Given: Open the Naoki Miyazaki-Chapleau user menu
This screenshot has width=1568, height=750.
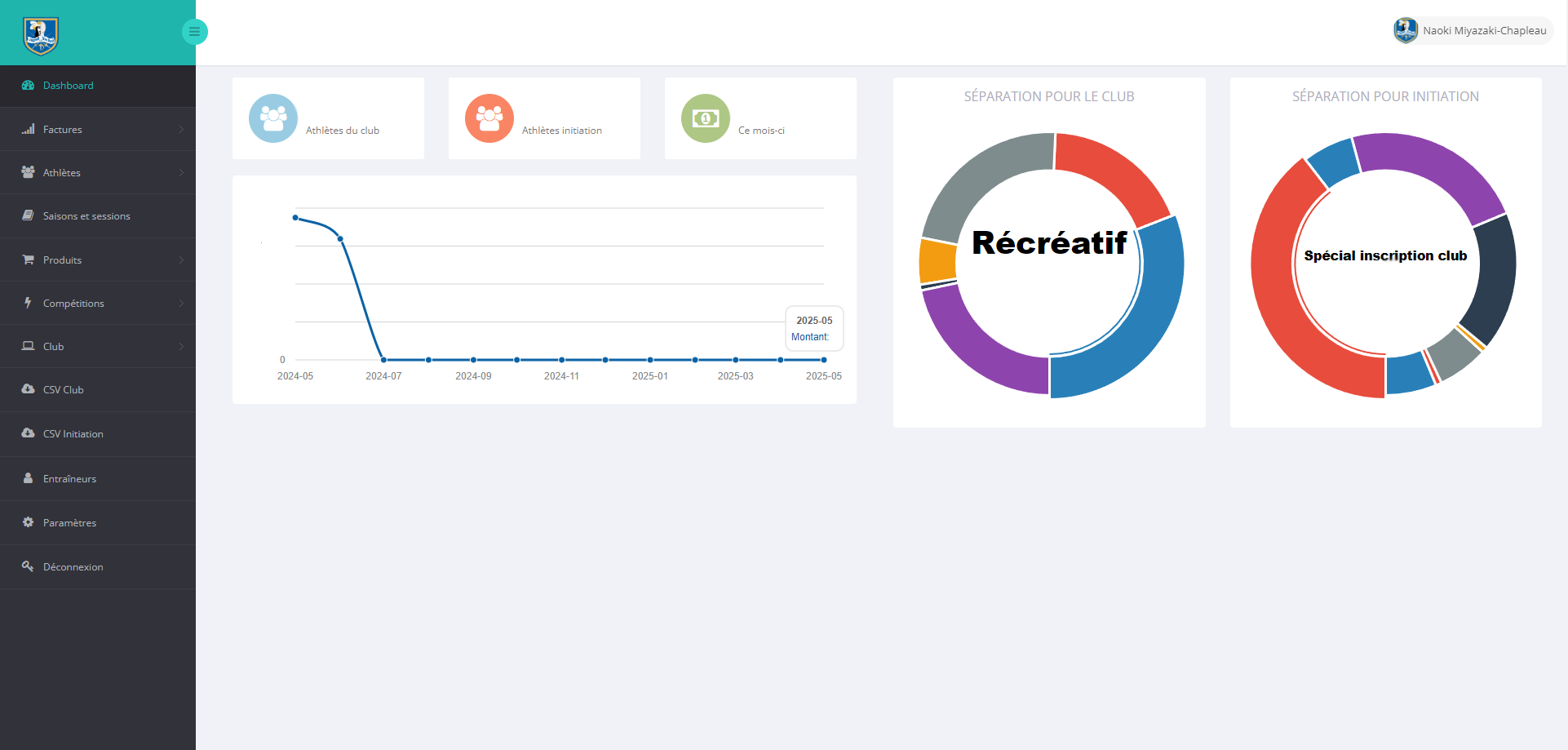Looking at the screenshot, I should point(1484,30).
